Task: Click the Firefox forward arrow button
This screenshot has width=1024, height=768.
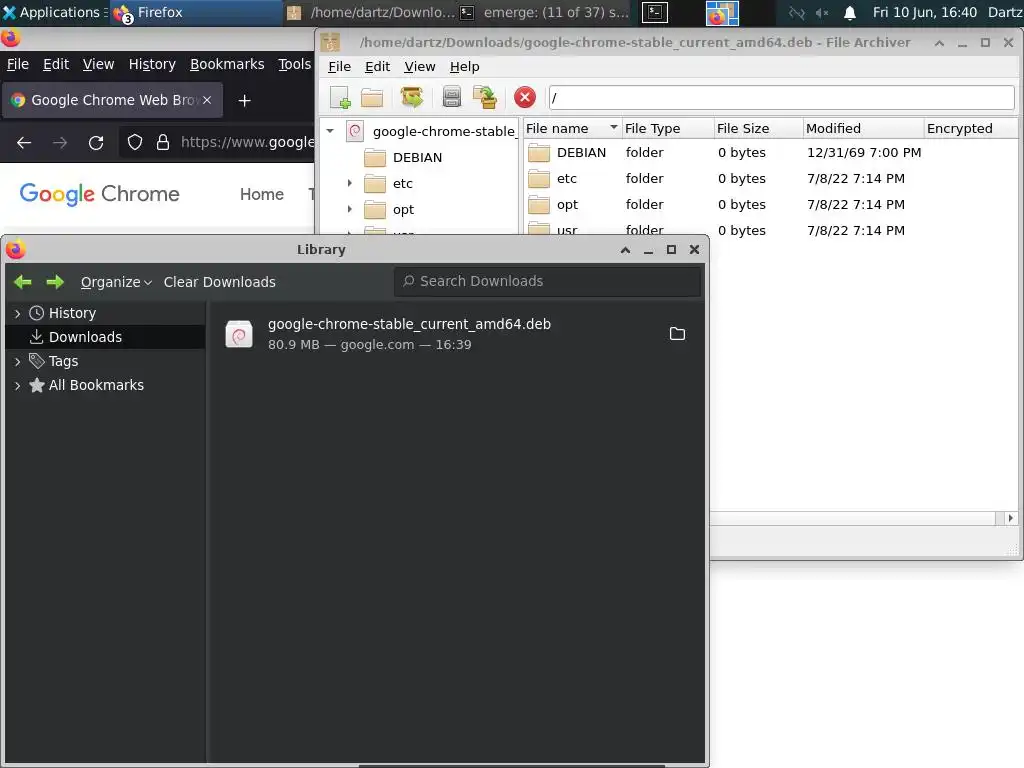Action: click(60, 142)
